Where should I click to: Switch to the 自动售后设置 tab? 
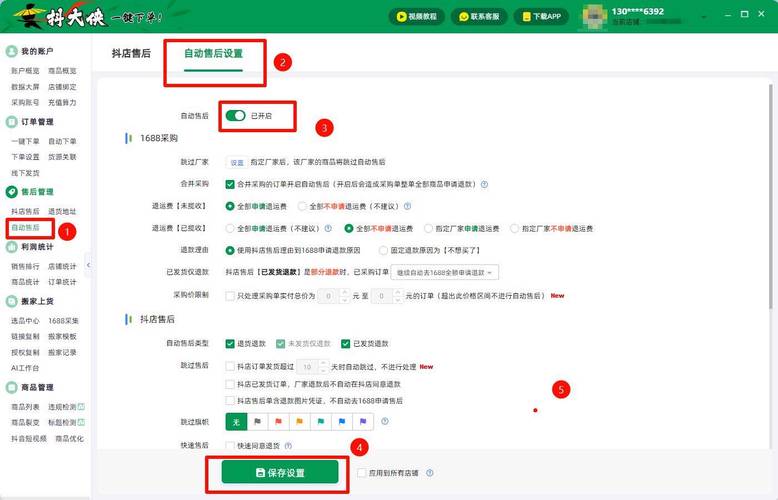(x=213, y=53)
